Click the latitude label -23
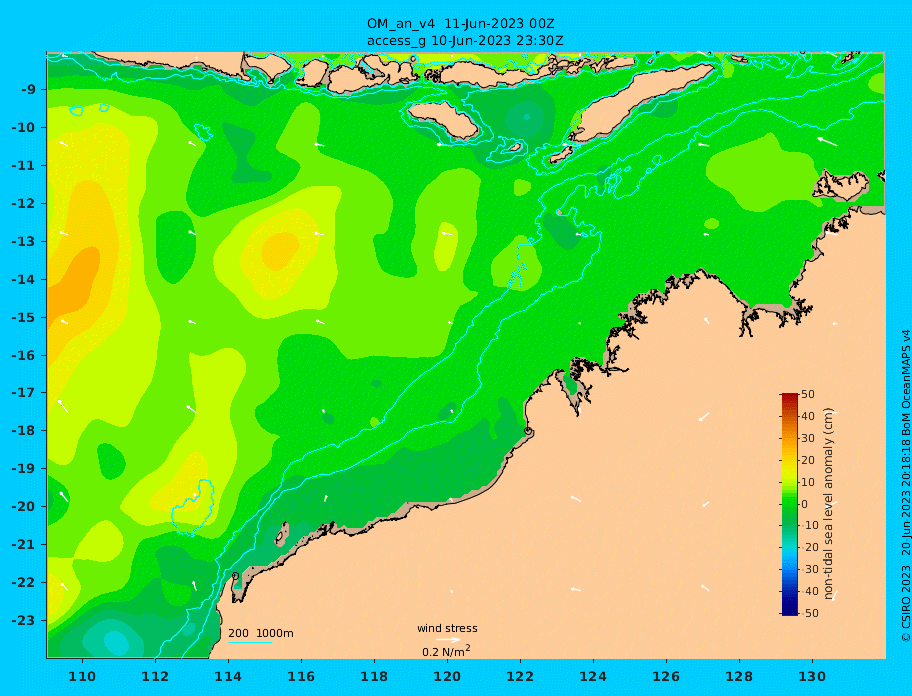912x696 pixels. 24,620
